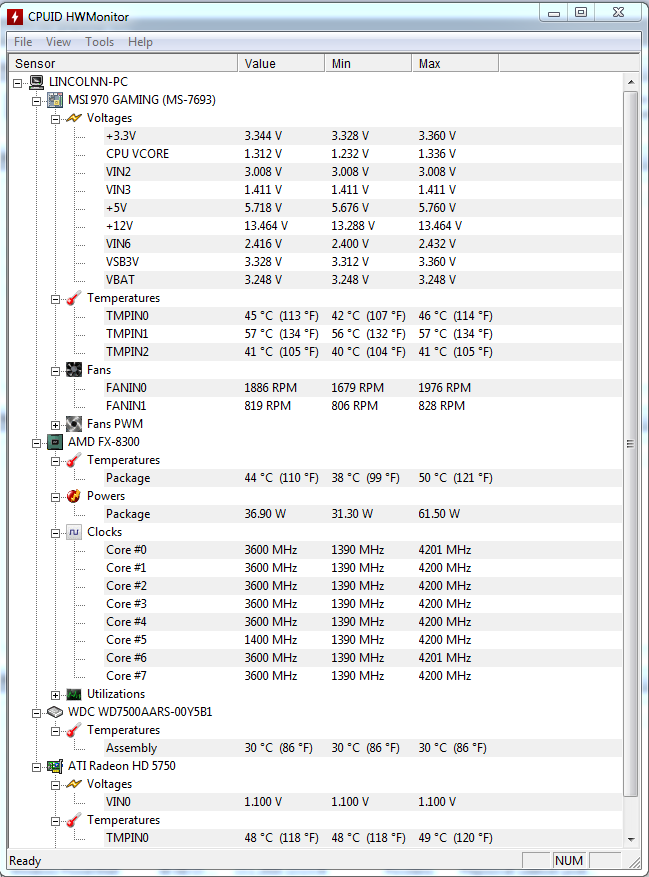Click the WDC hard drive icon
This screenshot has width=649, height=877.
(x=55, y=713)
